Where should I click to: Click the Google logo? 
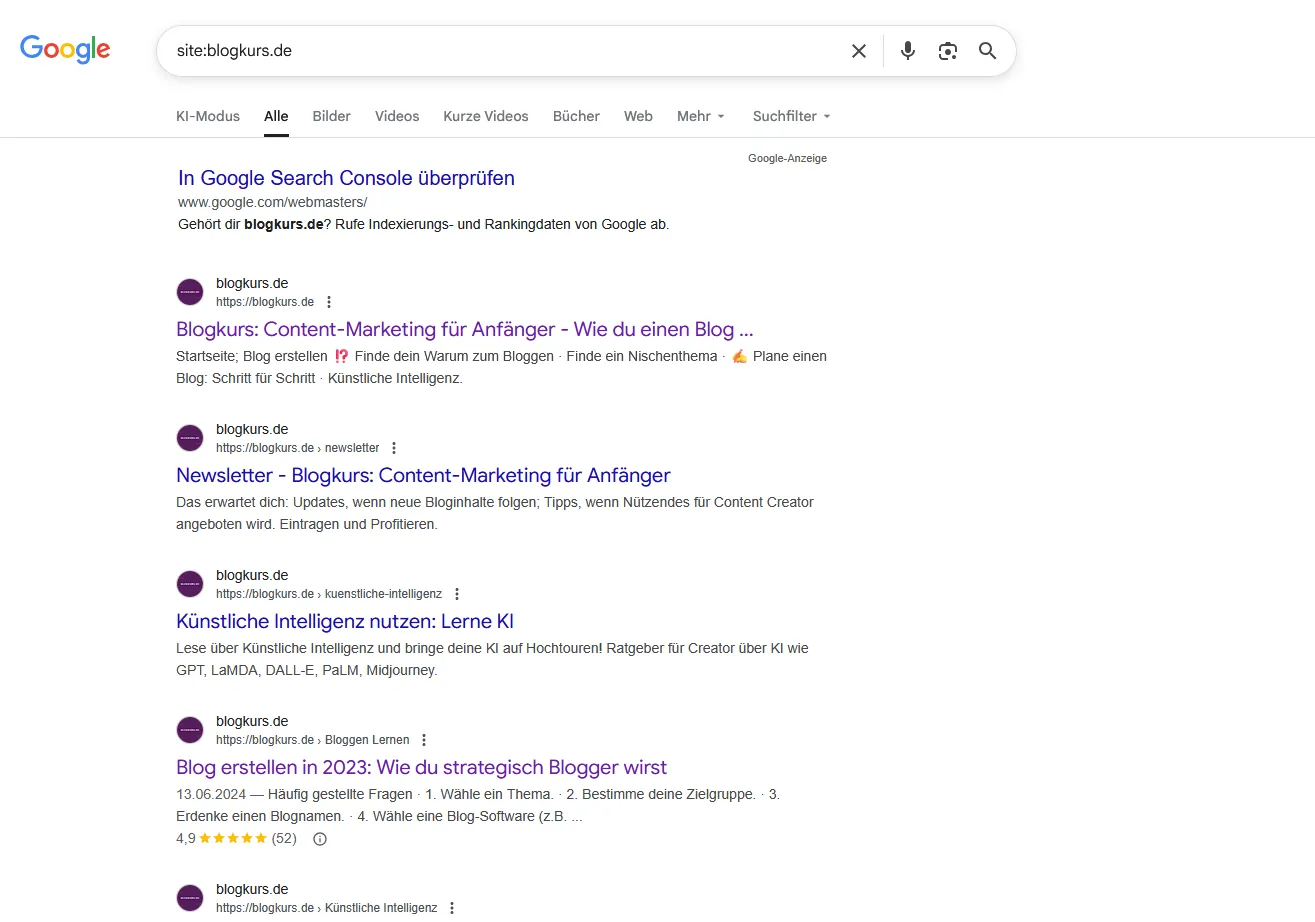pos(64,49)
